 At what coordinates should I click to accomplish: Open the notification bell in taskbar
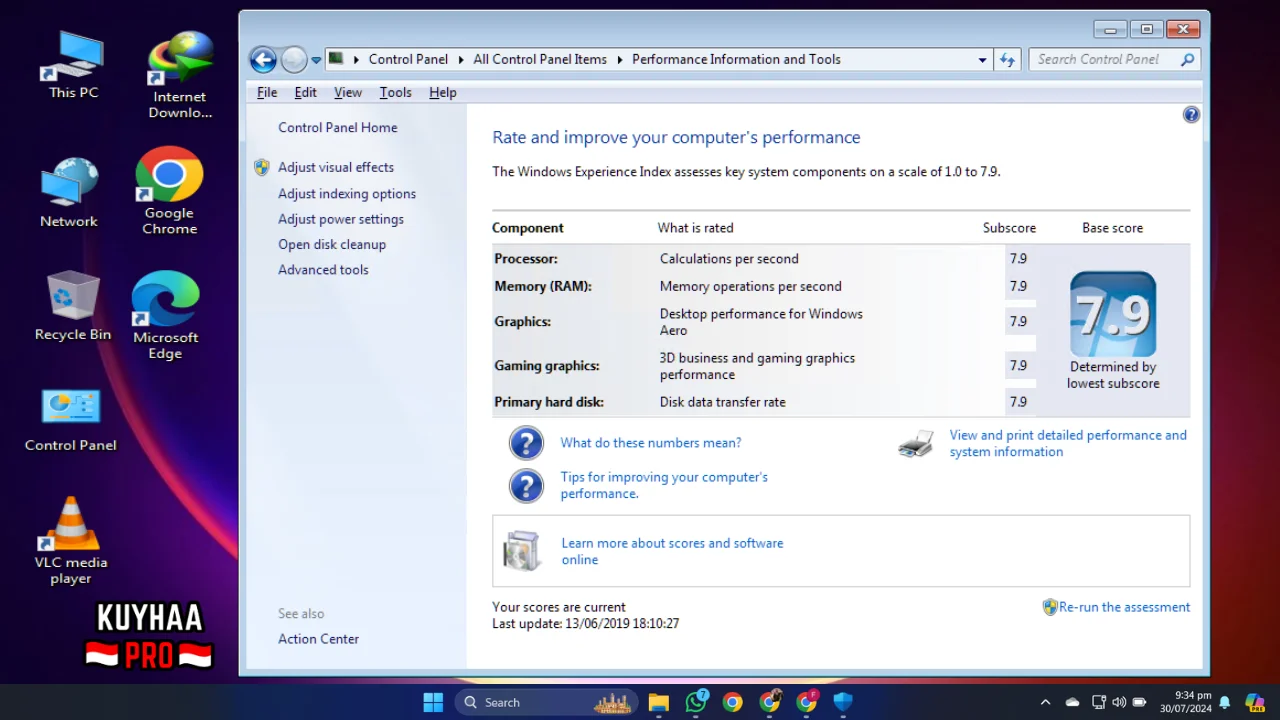point(1224,702)
